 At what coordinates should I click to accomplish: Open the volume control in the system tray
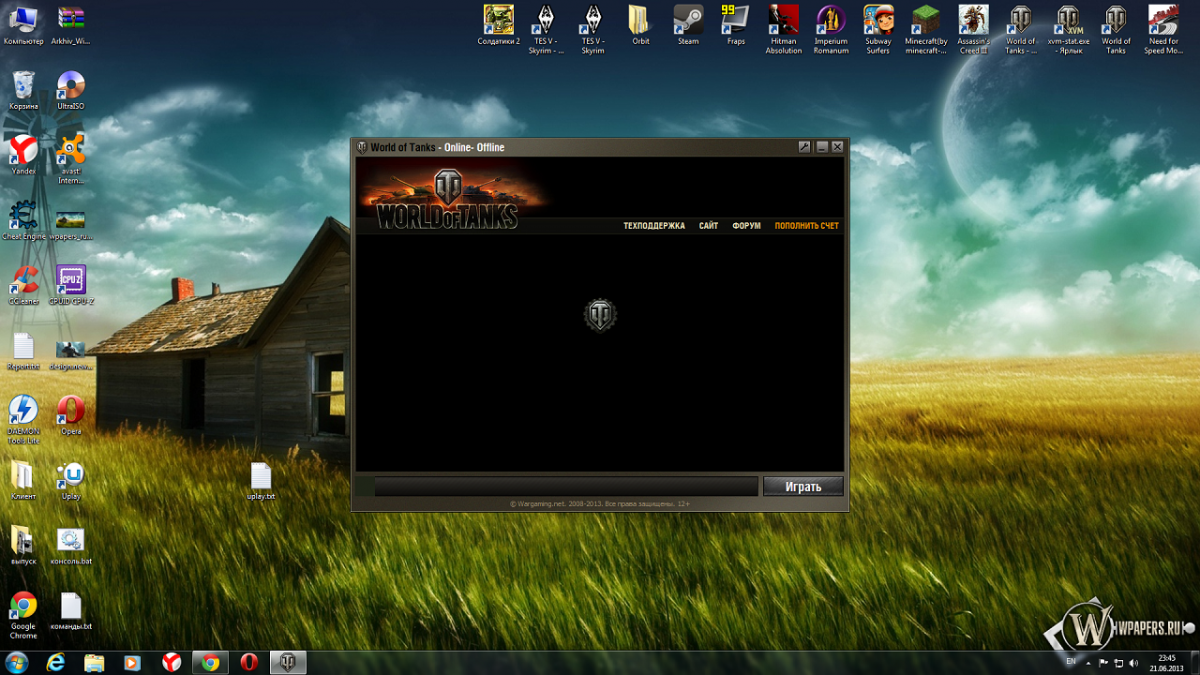(x=1133, y=663)
